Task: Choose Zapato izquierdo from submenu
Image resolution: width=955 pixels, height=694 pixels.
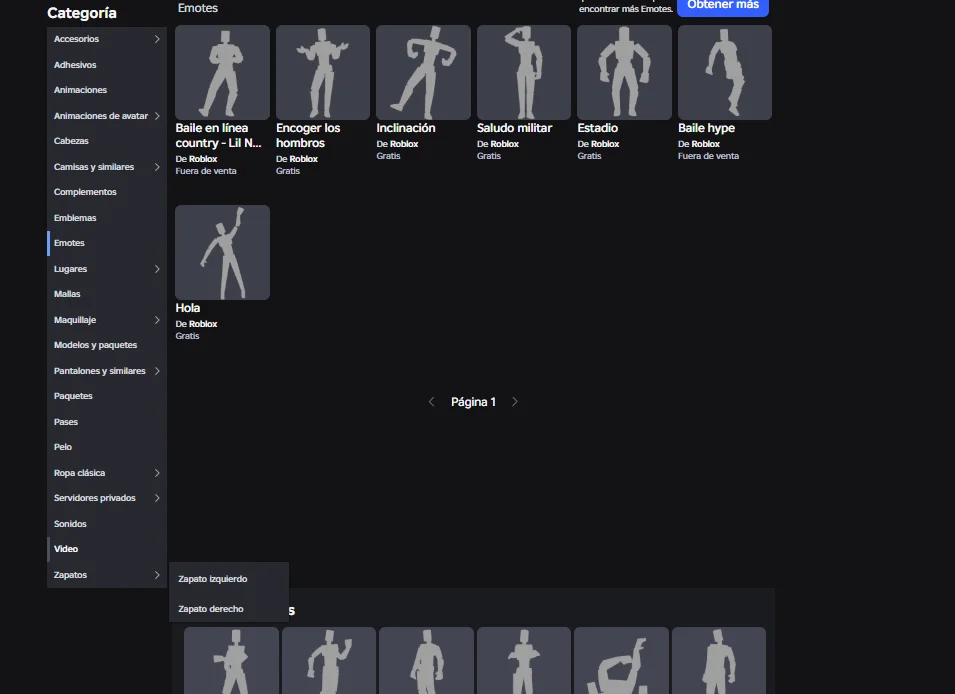Action: 213,579
